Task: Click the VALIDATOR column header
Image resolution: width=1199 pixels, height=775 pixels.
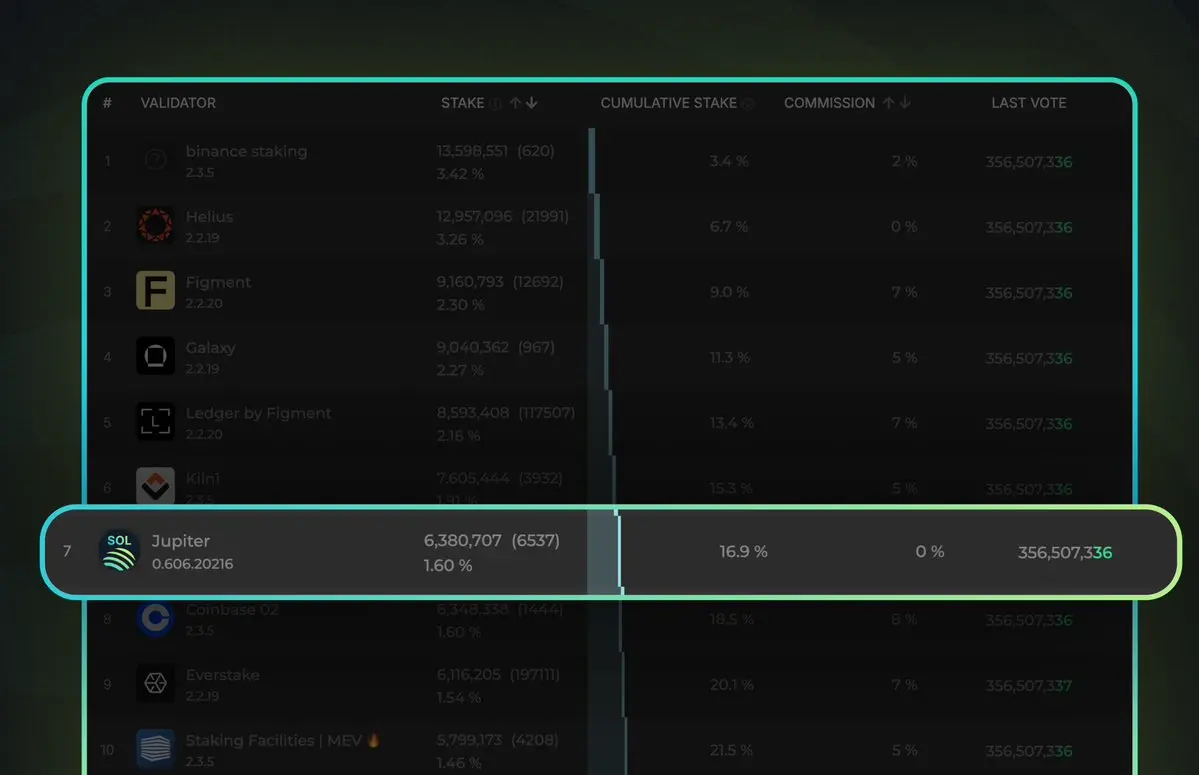Action: coord(178,102)
